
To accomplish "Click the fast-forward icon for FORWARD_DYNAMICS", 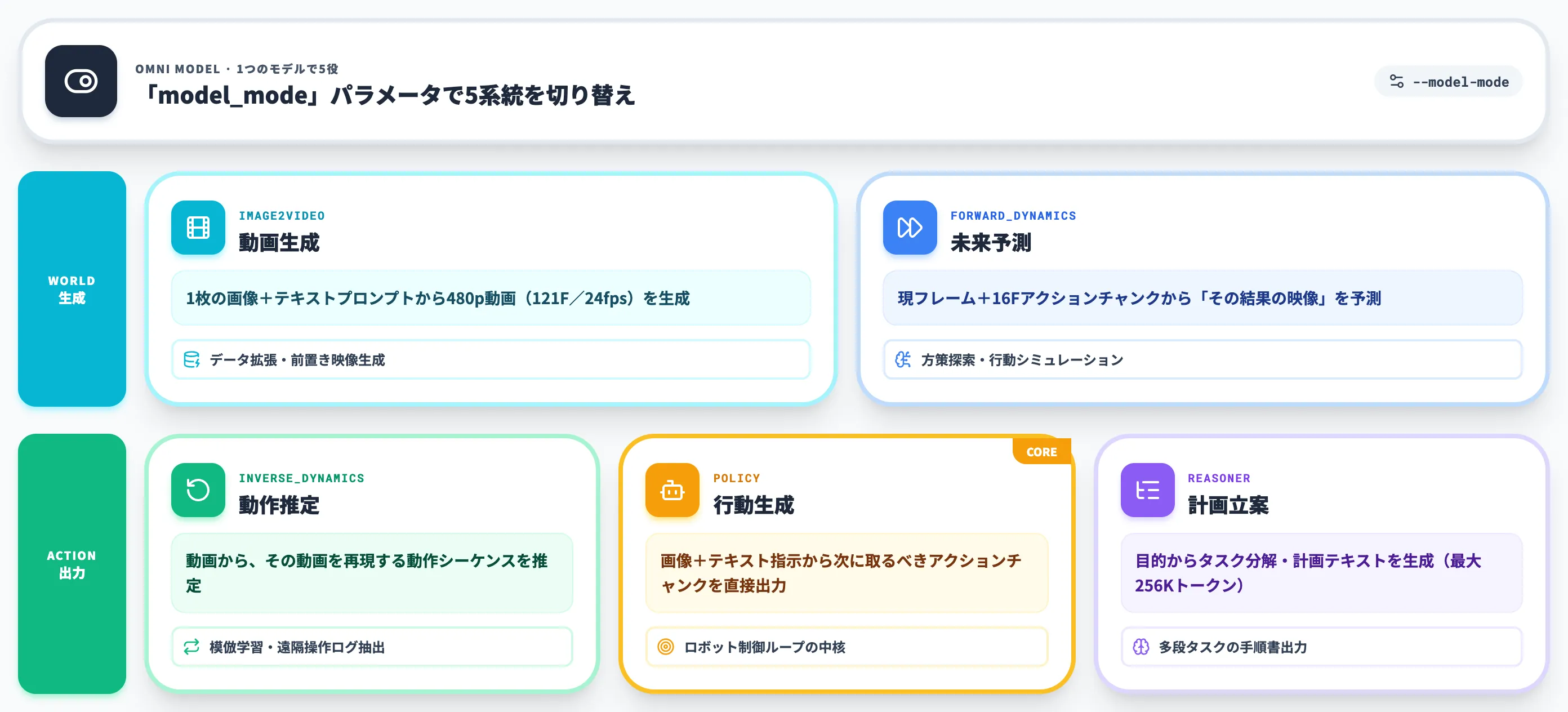I will coord(910,228).
